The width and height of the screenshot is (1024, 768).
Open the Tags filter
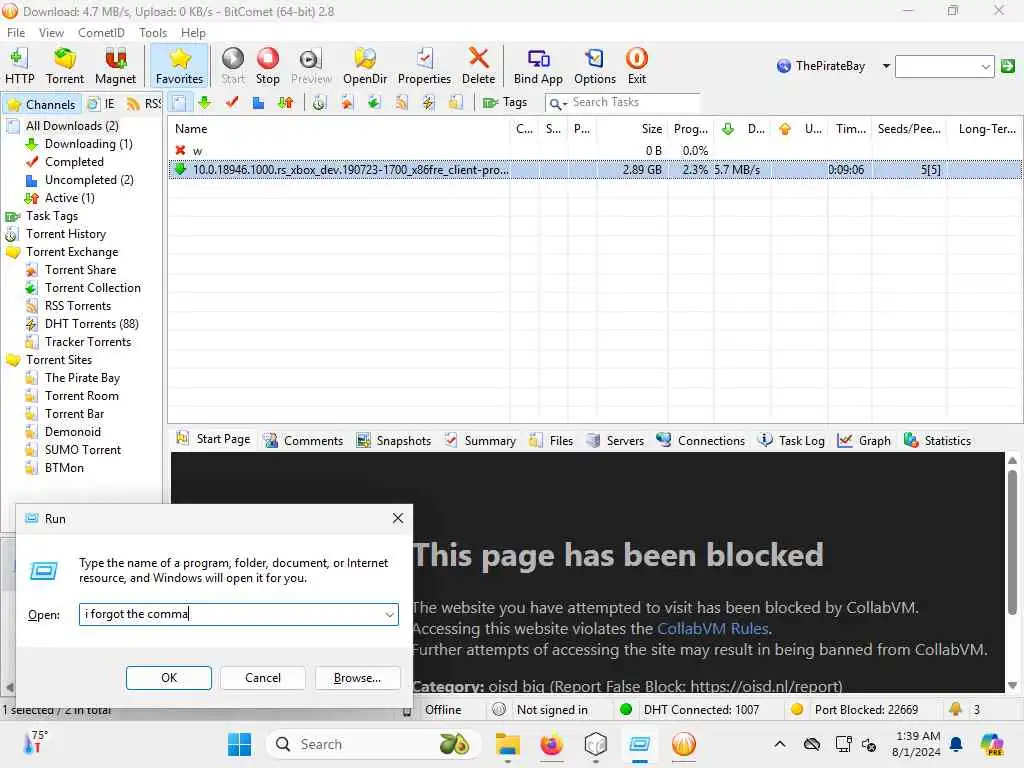(x=505, y=103)
